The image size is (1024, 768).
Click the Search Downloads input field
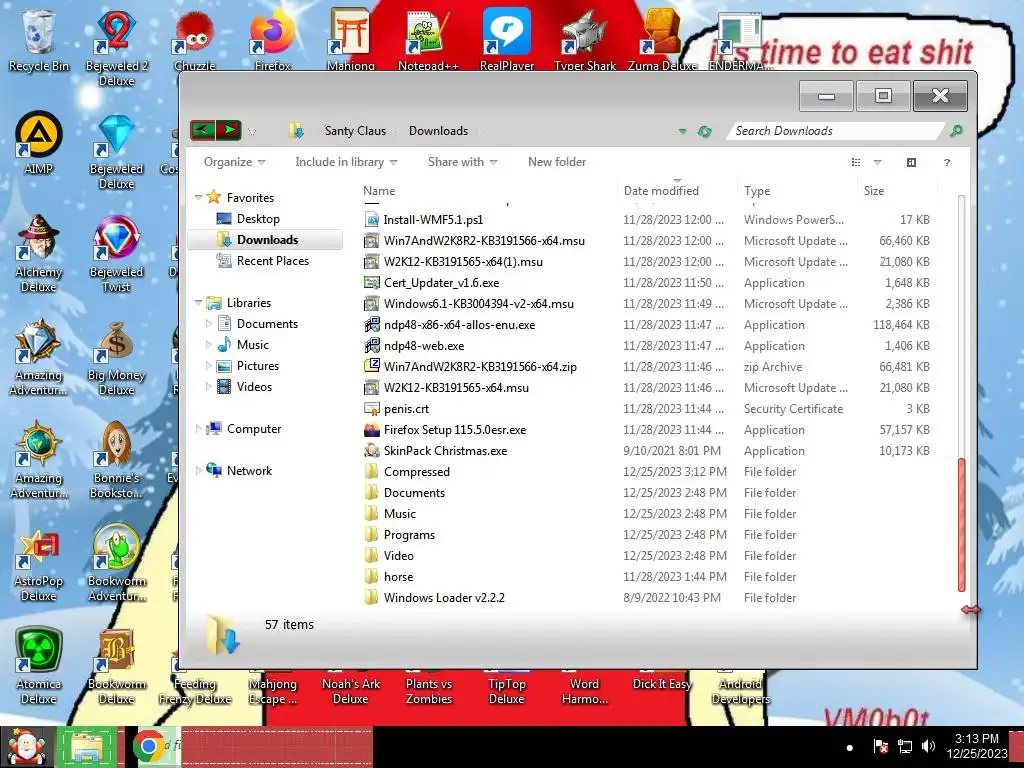(837, 131)
